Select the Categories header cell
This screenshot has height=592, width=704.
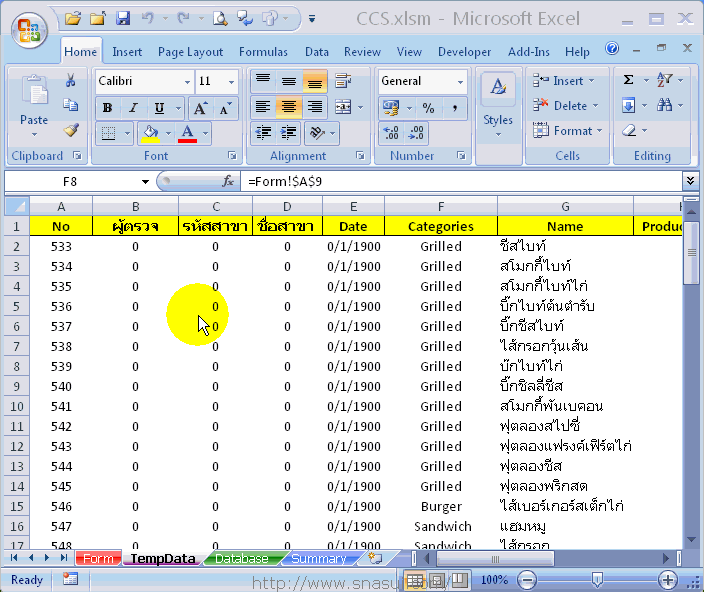(440, 226)
